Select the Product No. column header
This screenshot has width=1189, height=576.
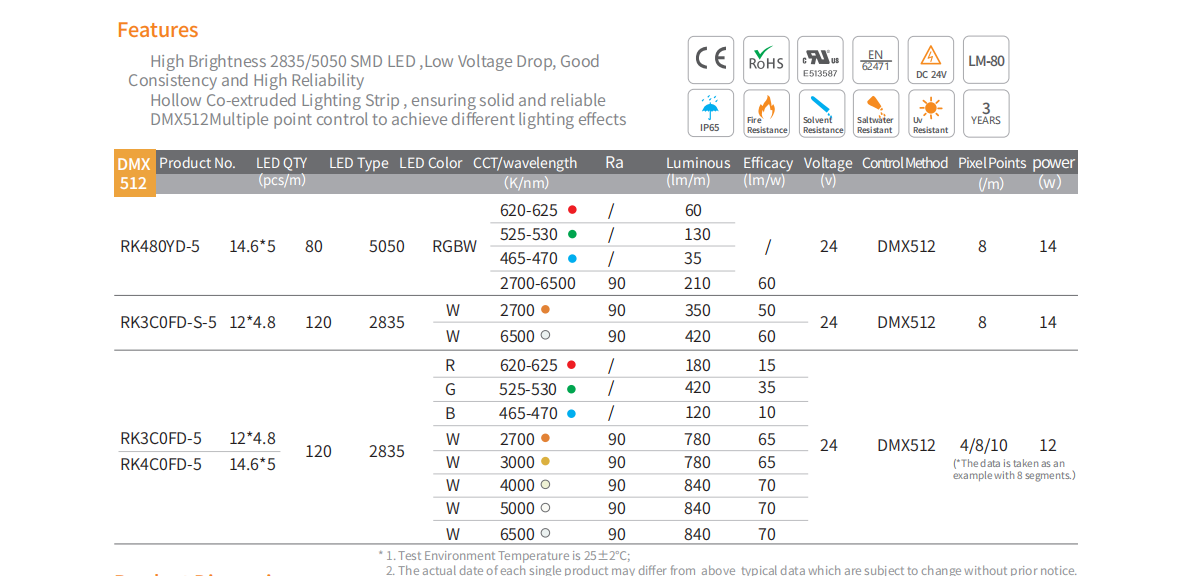[197, 163]
